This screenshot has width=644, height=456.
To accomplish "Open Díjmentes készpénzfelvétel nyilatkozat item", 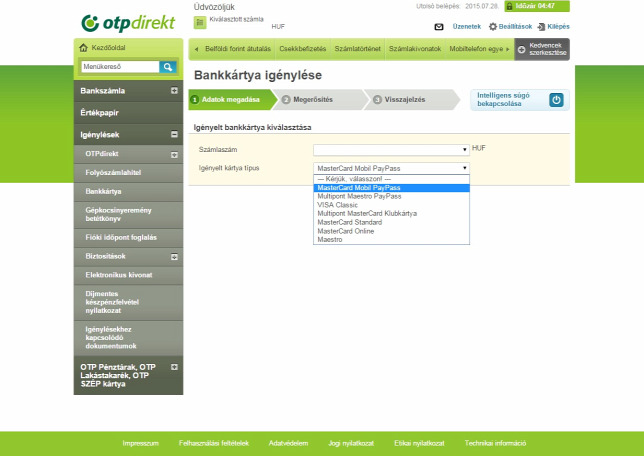I will click(x=128, y=302).
